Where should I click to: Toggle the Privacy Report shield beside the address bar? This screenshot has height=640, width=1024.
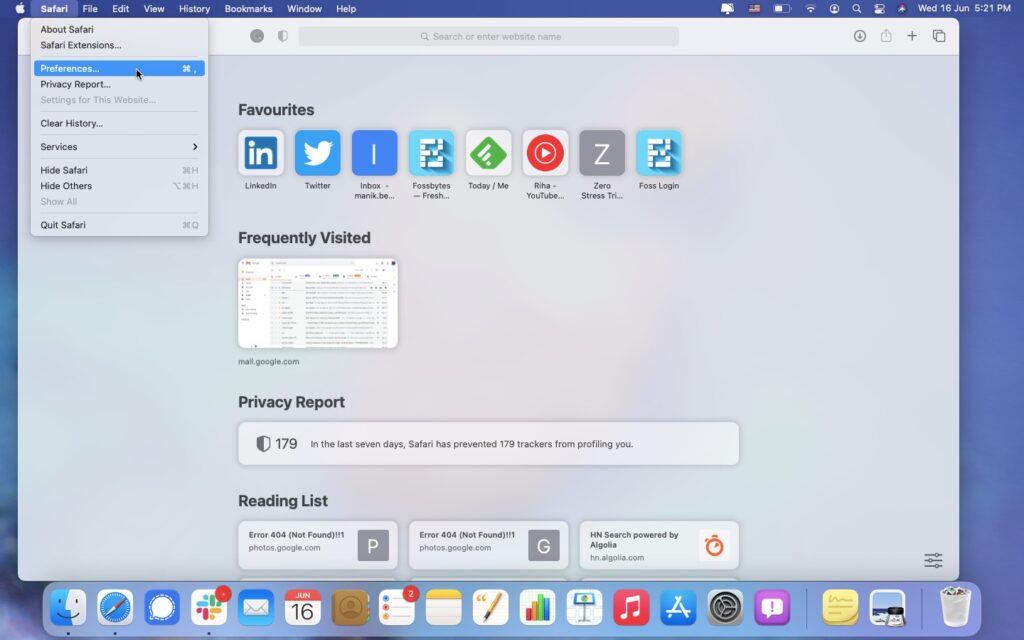[x=281, y=35]
